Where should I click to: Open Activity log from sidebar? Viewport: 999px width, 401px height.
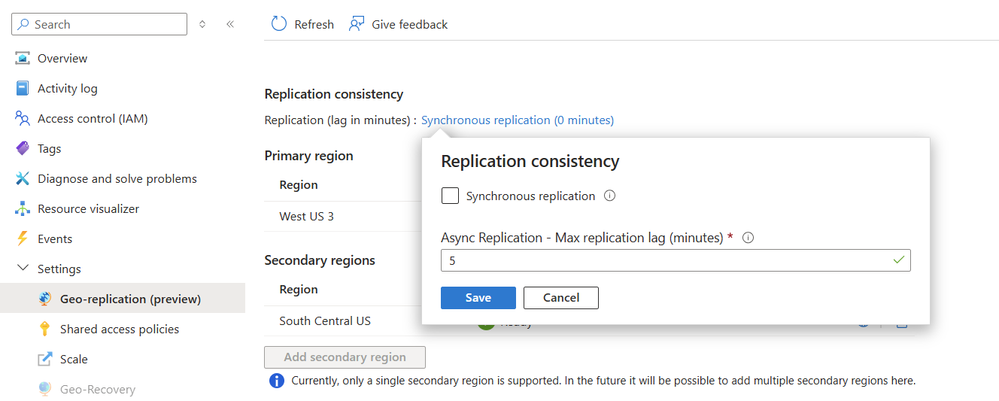tap(67, 88)
